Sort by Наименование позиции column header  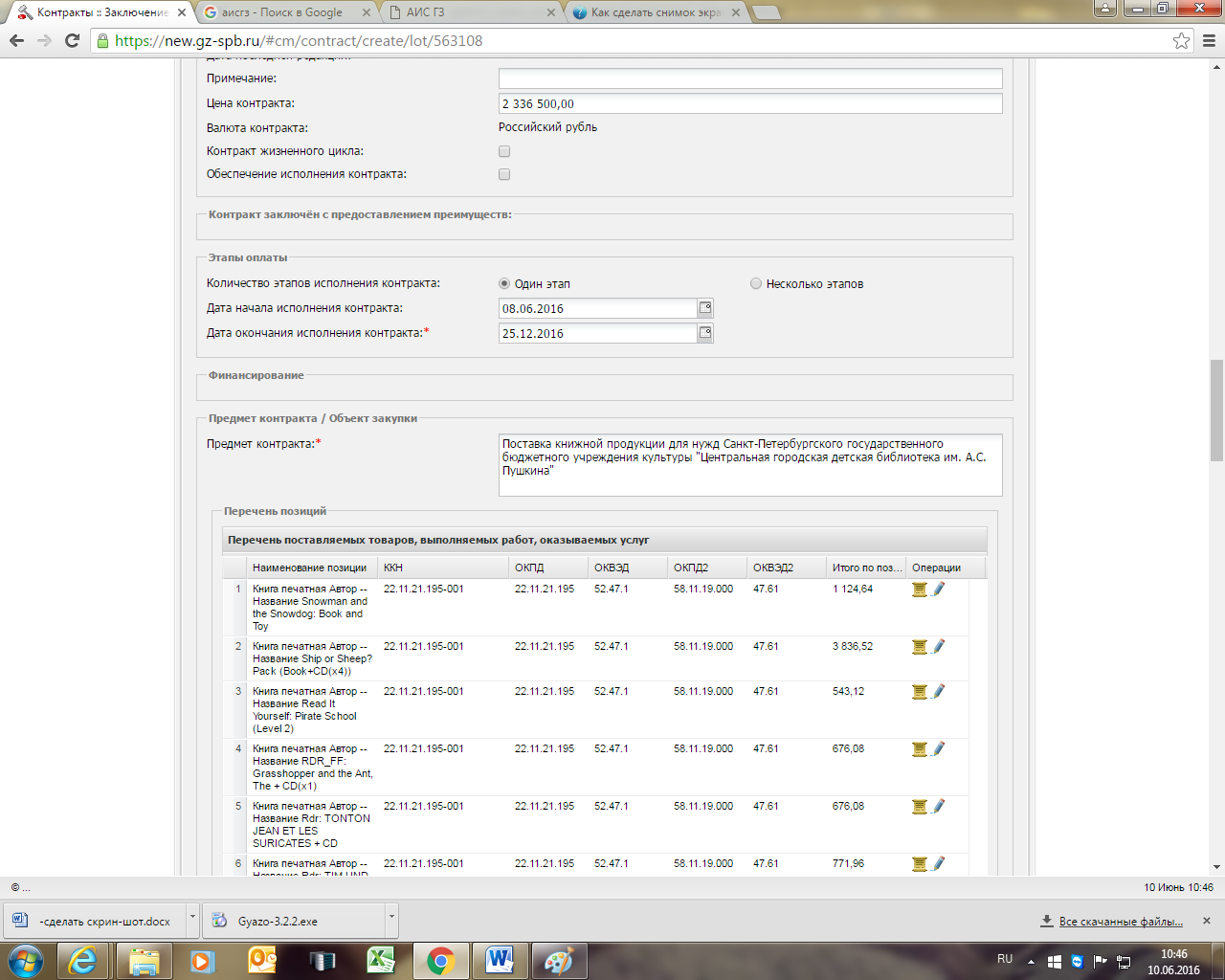point(310,568)
